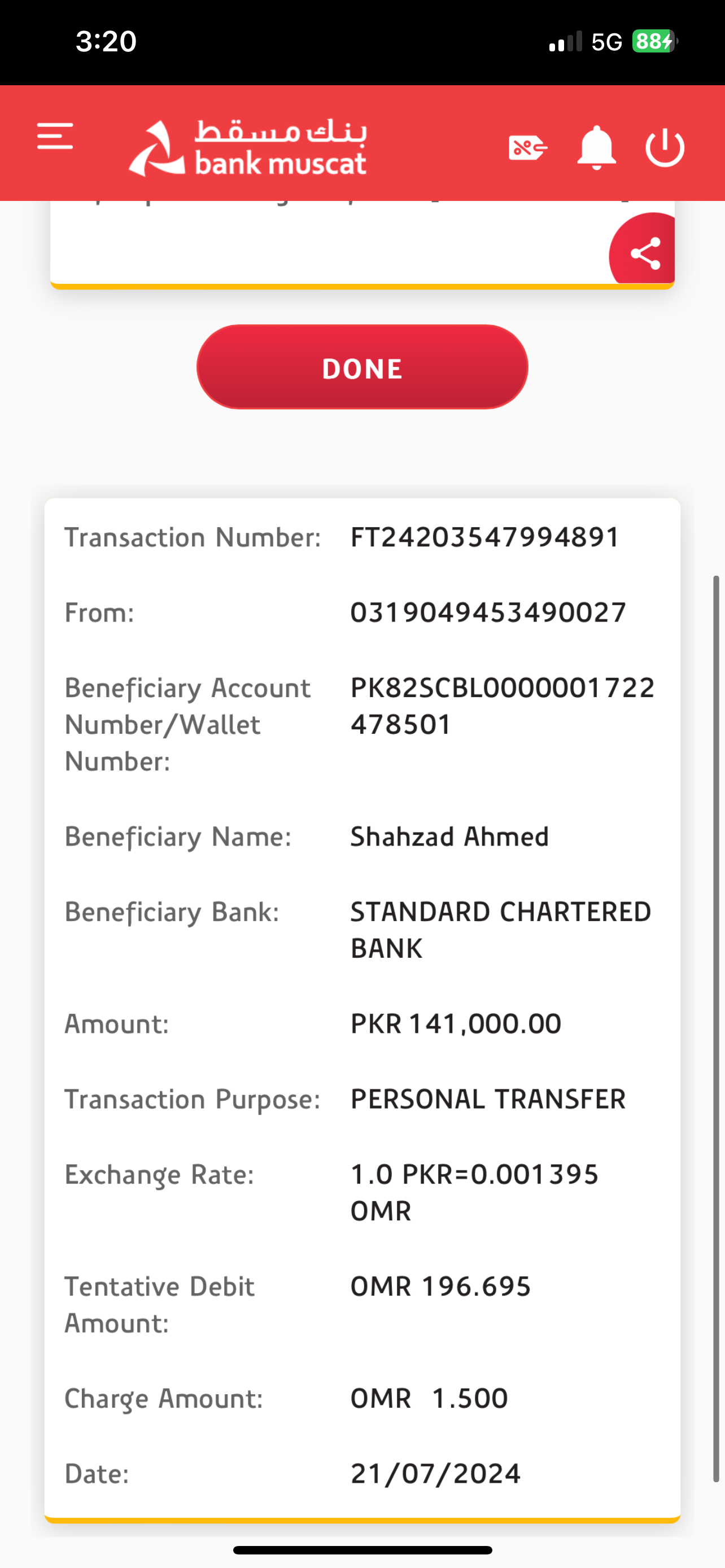Tap the clock time in status bar
725x1568 pixels.
pos(106,41)
